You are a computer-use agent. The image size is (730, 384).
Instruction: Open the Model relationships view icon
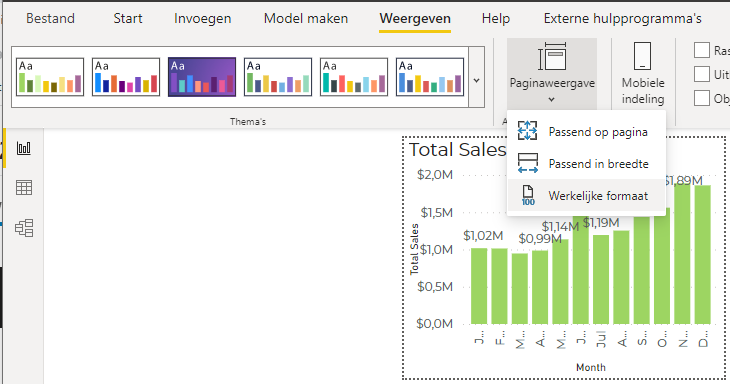24,228
